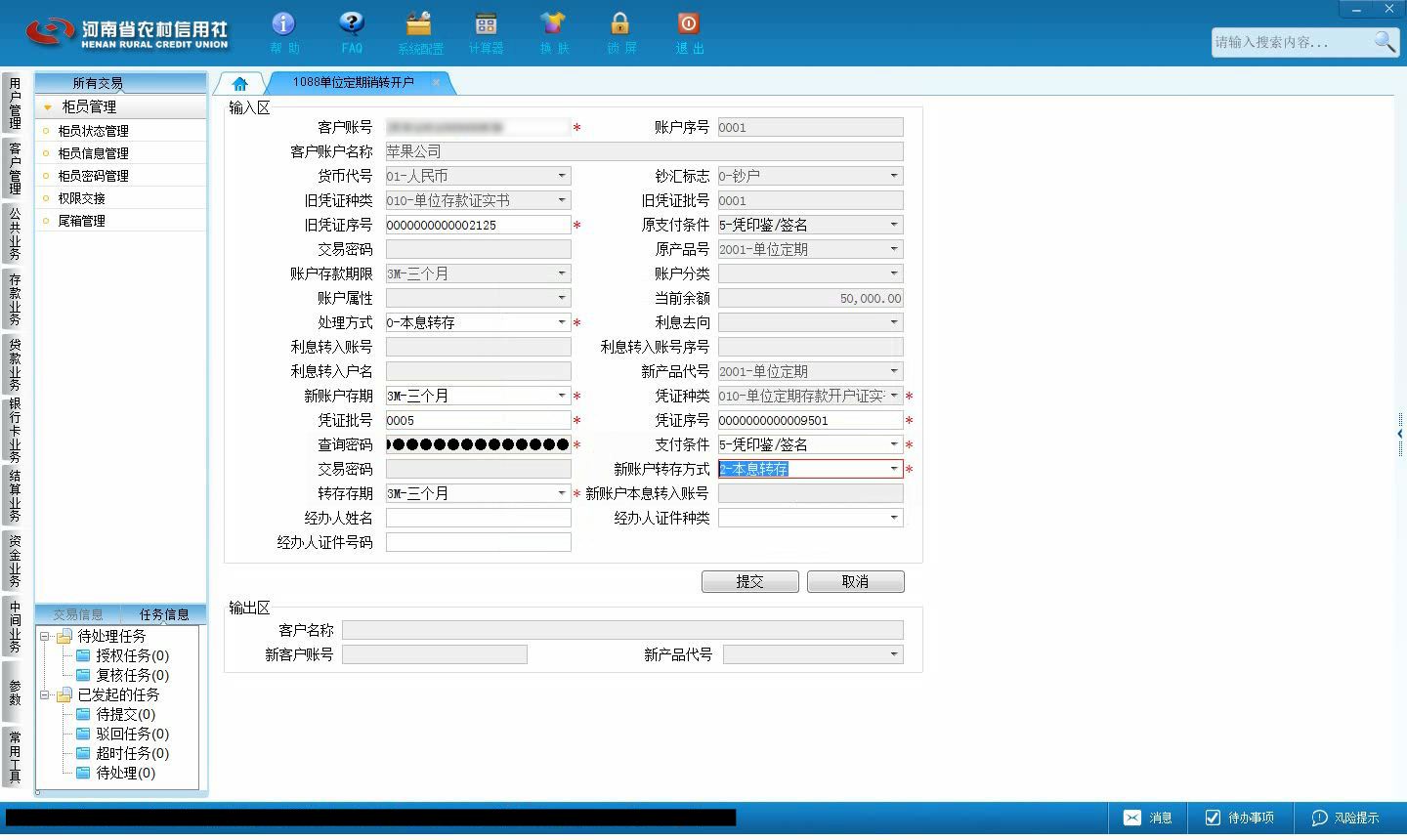
Task: Switch to 参数 side tab
Action: tap(15, 693)
